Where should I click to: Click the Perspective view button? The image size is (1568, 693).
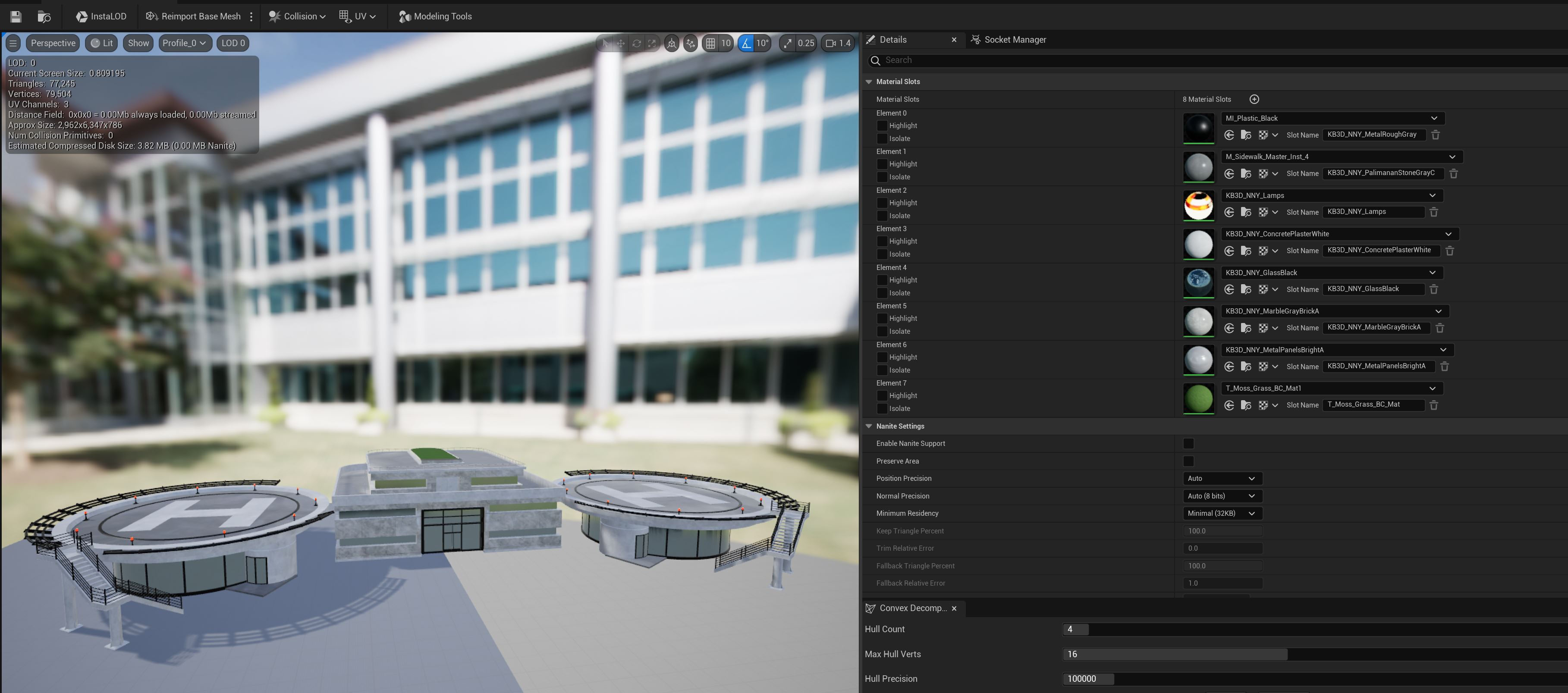[53, 43]
